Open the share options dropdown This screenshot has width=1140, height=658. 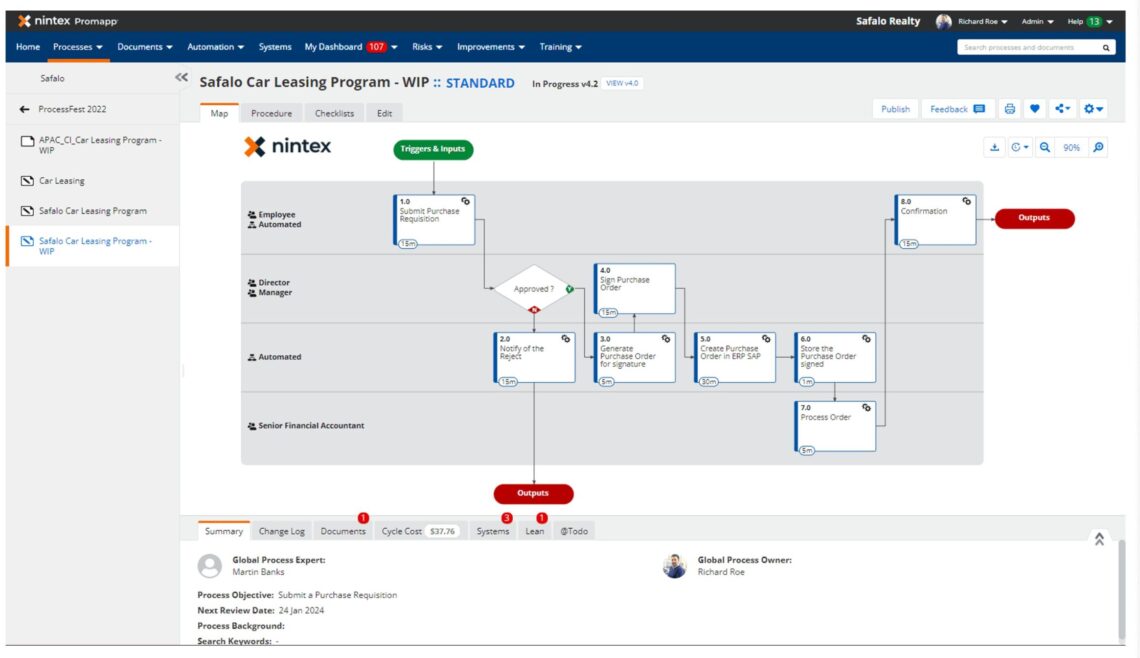[x=1062, y=109]
